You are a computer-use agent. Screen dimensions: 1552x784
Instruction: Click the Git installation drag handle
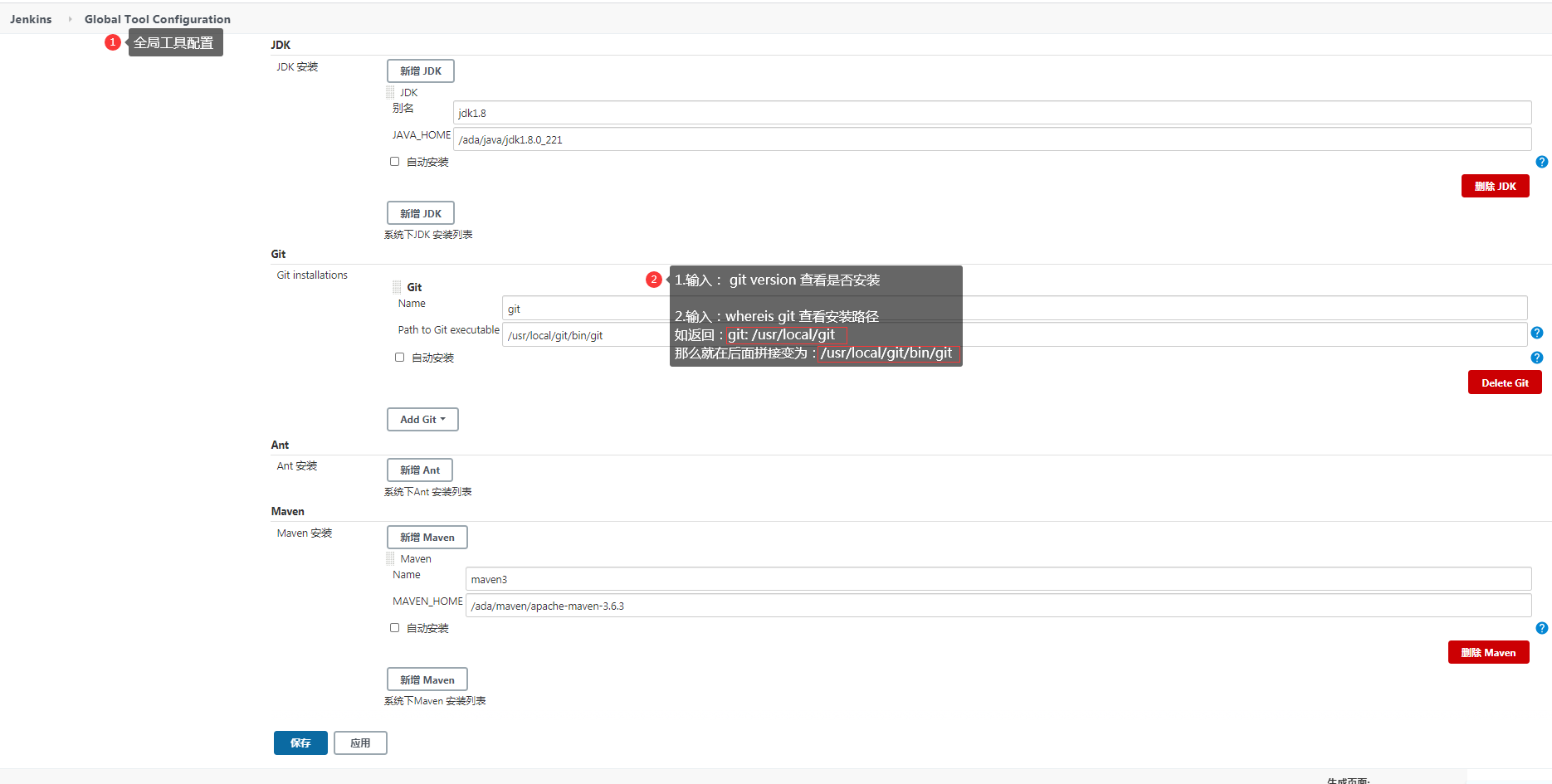pos(397,287)
